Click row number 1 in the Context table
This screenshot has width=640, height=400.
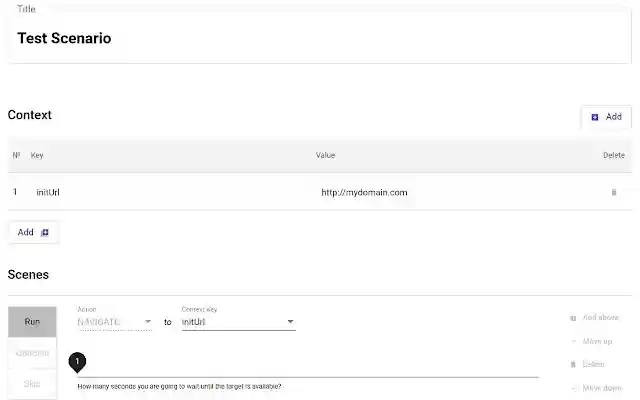click(15, 192)
